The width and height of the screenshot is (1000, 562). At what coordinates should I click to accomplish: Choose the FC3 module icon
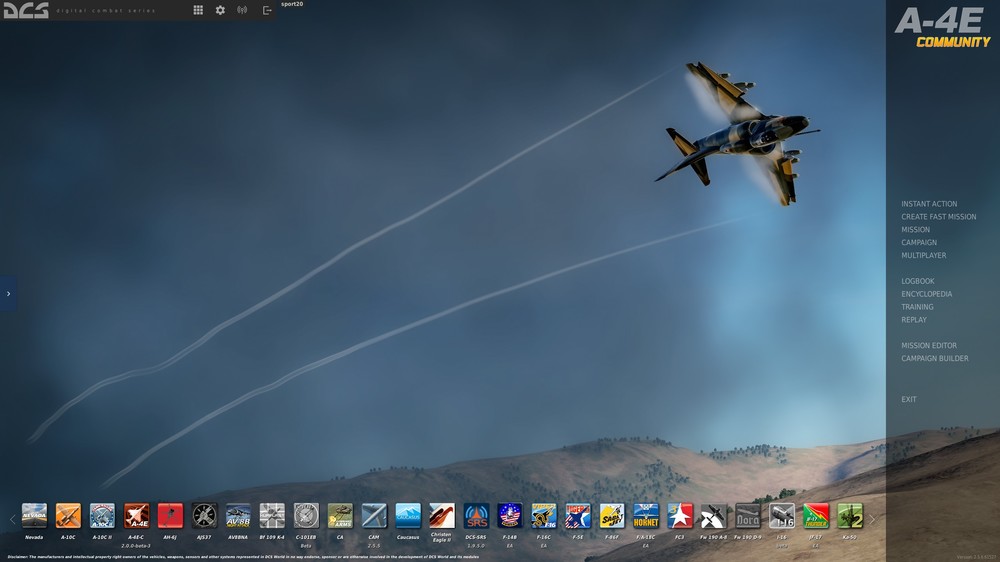(x=680, y=515)
